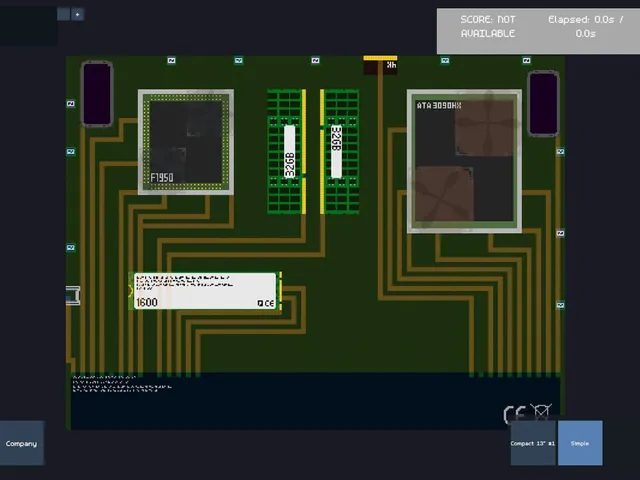Screen dimensions: 640x480
Task: Click the "Elapsed: 0.0s / 0.0s" readout
Action: point(585,27)
